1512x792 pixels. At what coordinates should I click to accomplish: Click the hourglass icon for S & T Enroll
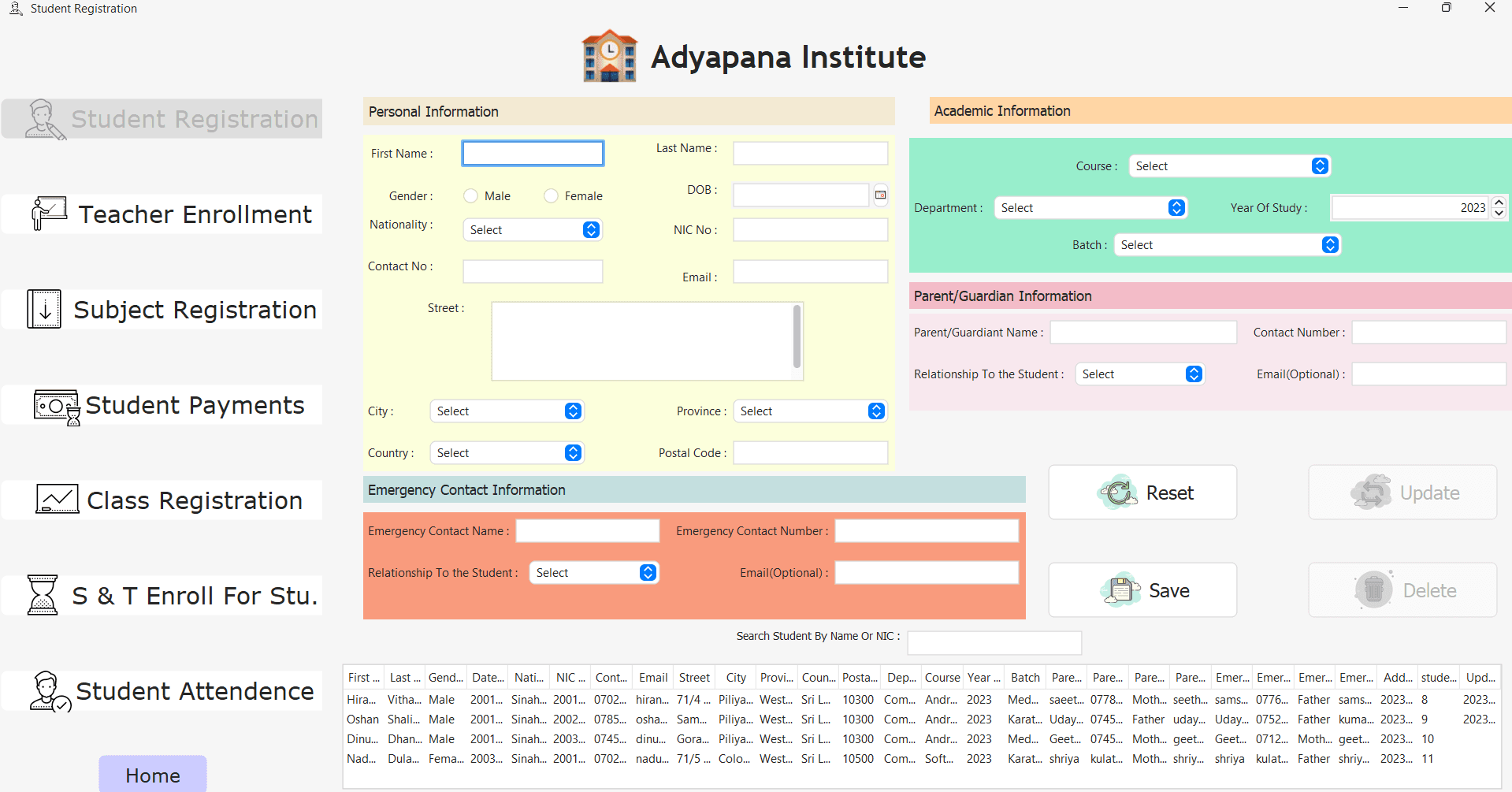(43, 595)
